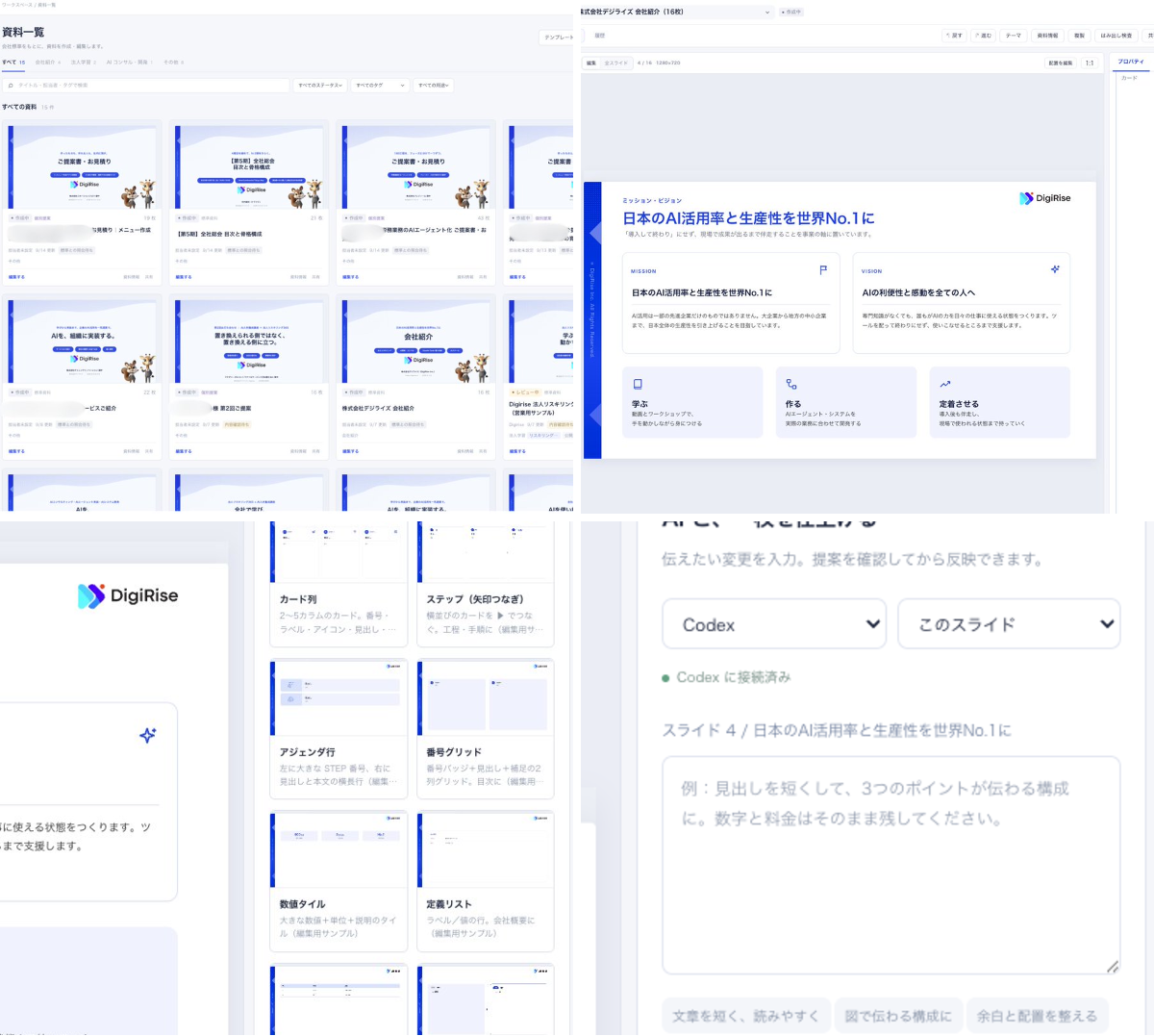This screenshot has width=1154, height=1036.
Task: Click the 戻す undo button
Action: pyautogui.click(x=954, y=36)
